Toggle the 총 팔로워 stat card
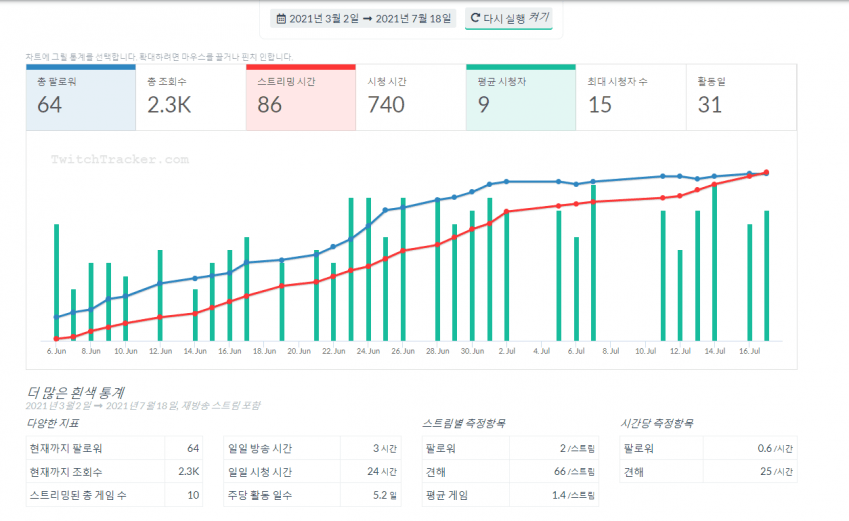The height and width of the screenshot is (521, 849). [81, 97]
